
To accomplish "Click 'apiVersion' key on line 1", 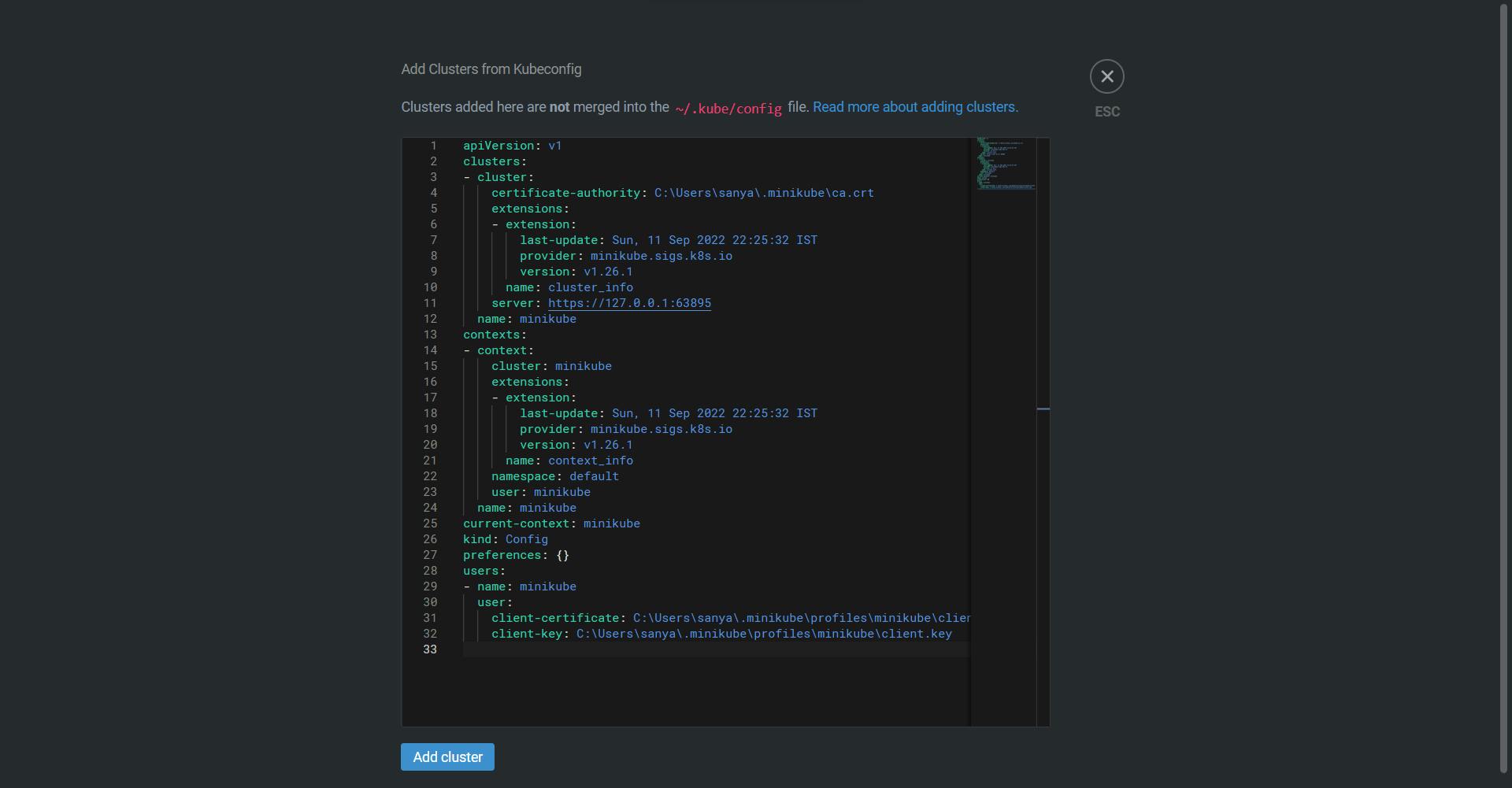I will point(498,146).
